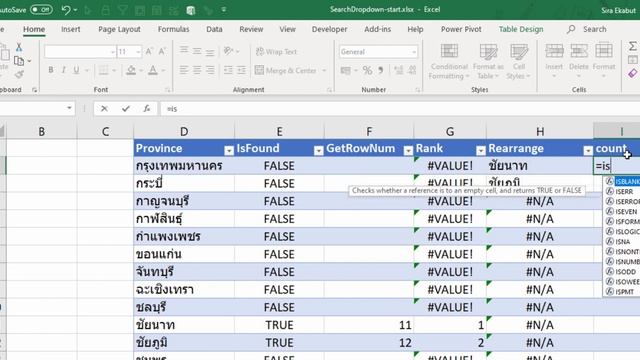Select column D header
640x360 pixels.
[x=184, y=131]
